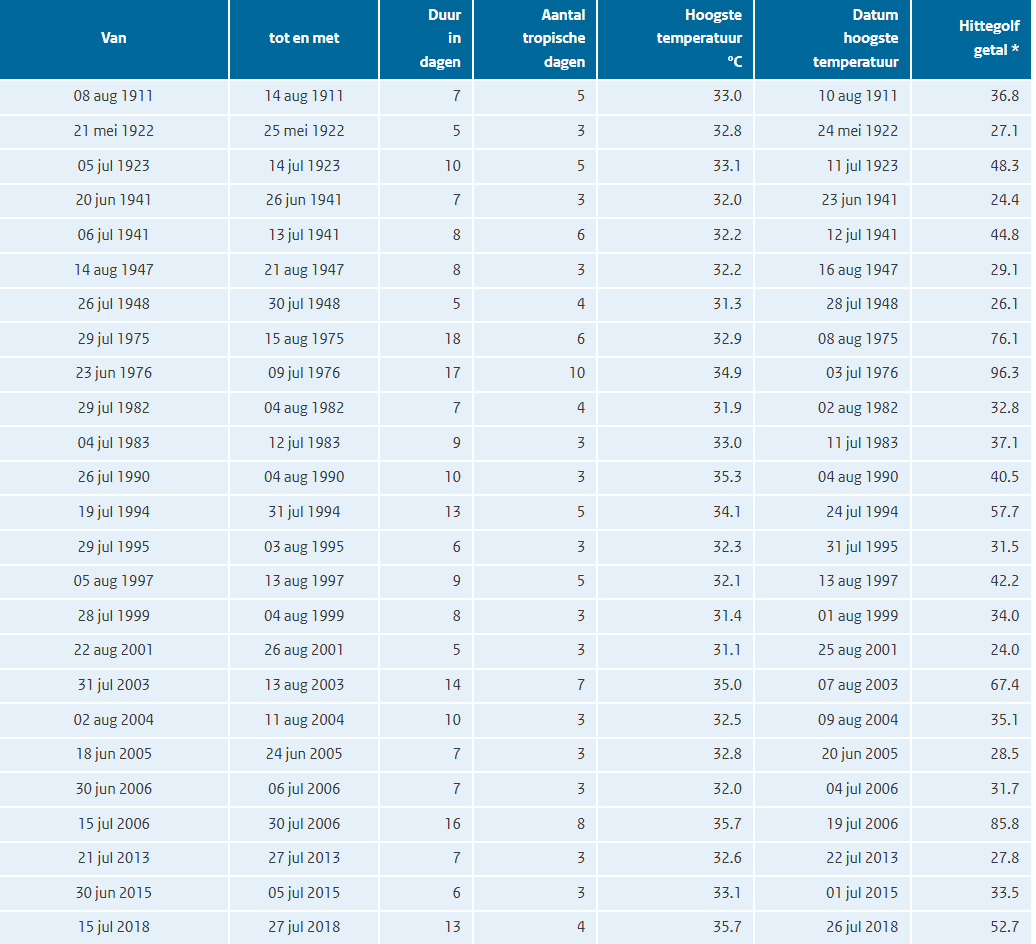
Task: Click the start date '15 jul 2018'
Action: (112, 927)
